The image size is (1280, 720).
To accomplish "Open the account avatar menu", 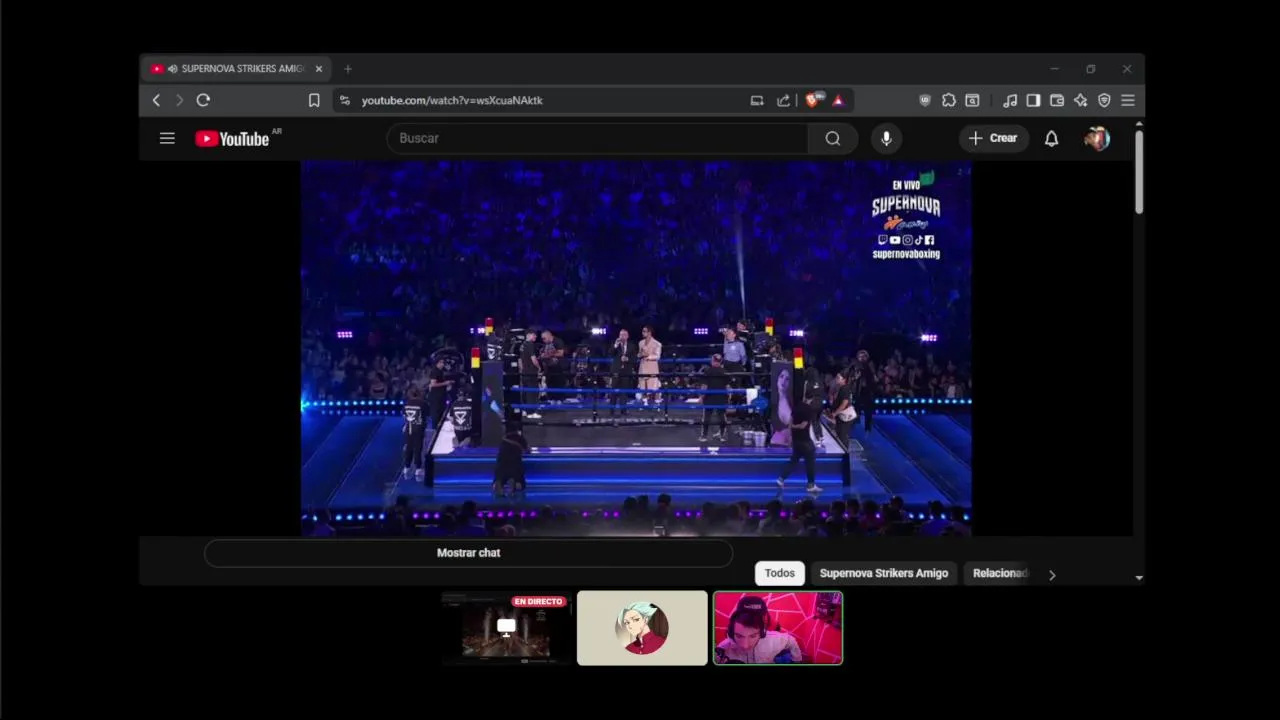I will [1097, 138].
